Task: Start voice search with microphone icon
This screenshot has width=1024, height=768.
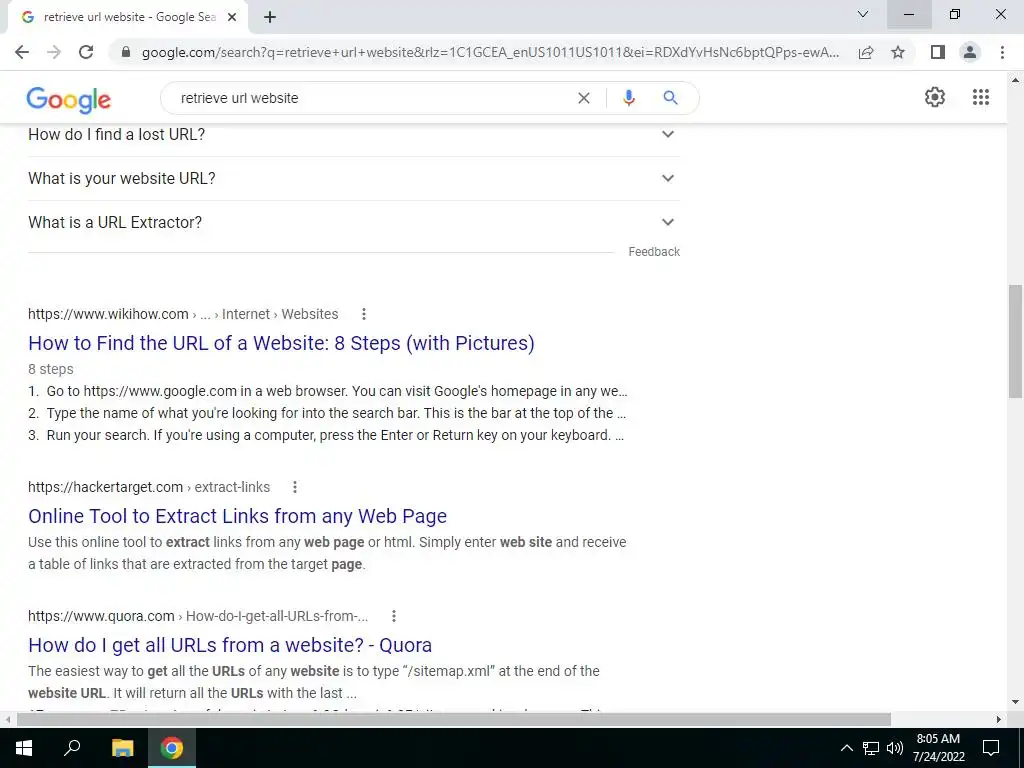Action: [x=629, y=98]
